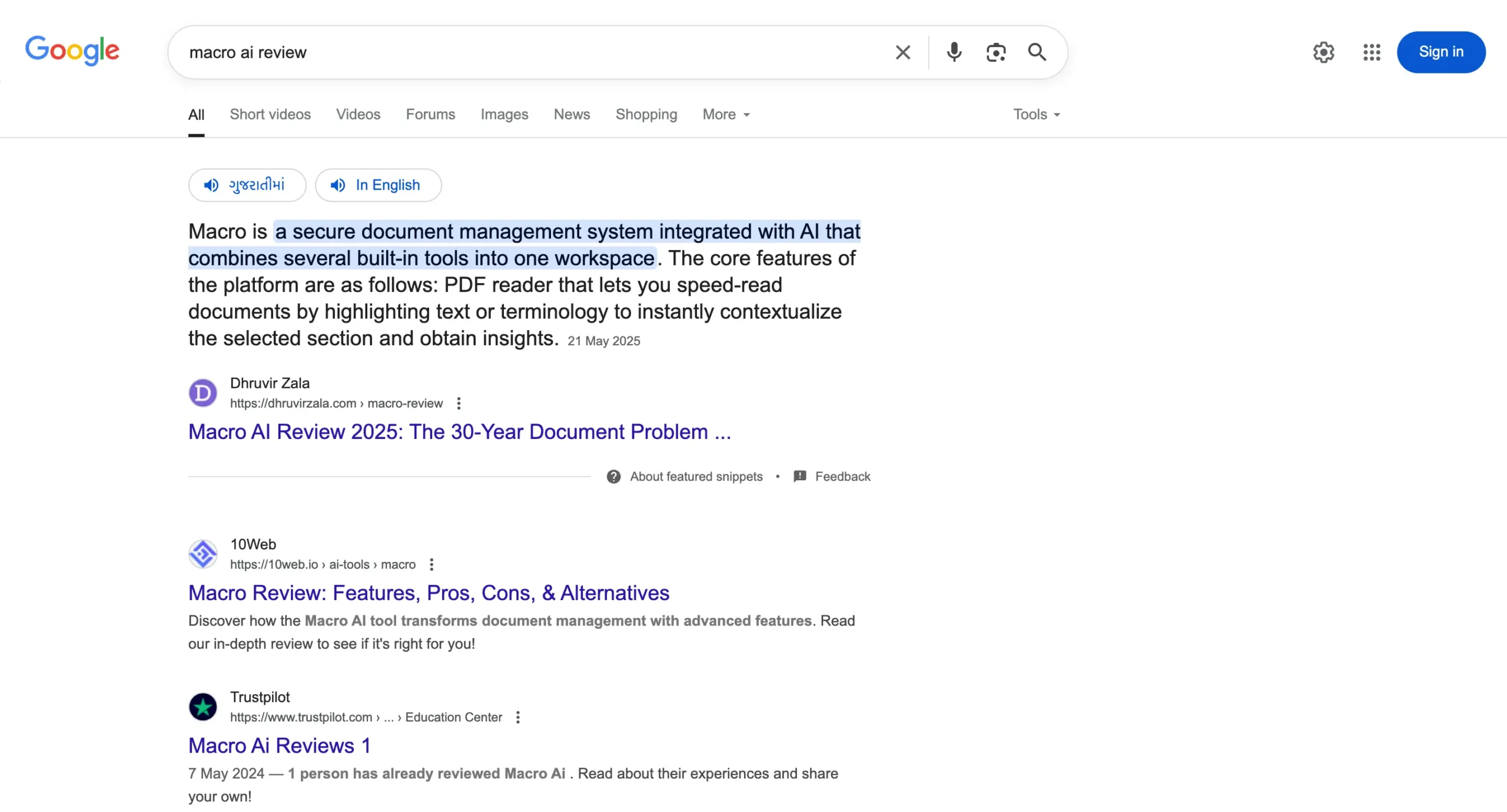Viewport: 1507px width, 812px height.
Task: Switch to the News tab
Action: click(572, 114)
